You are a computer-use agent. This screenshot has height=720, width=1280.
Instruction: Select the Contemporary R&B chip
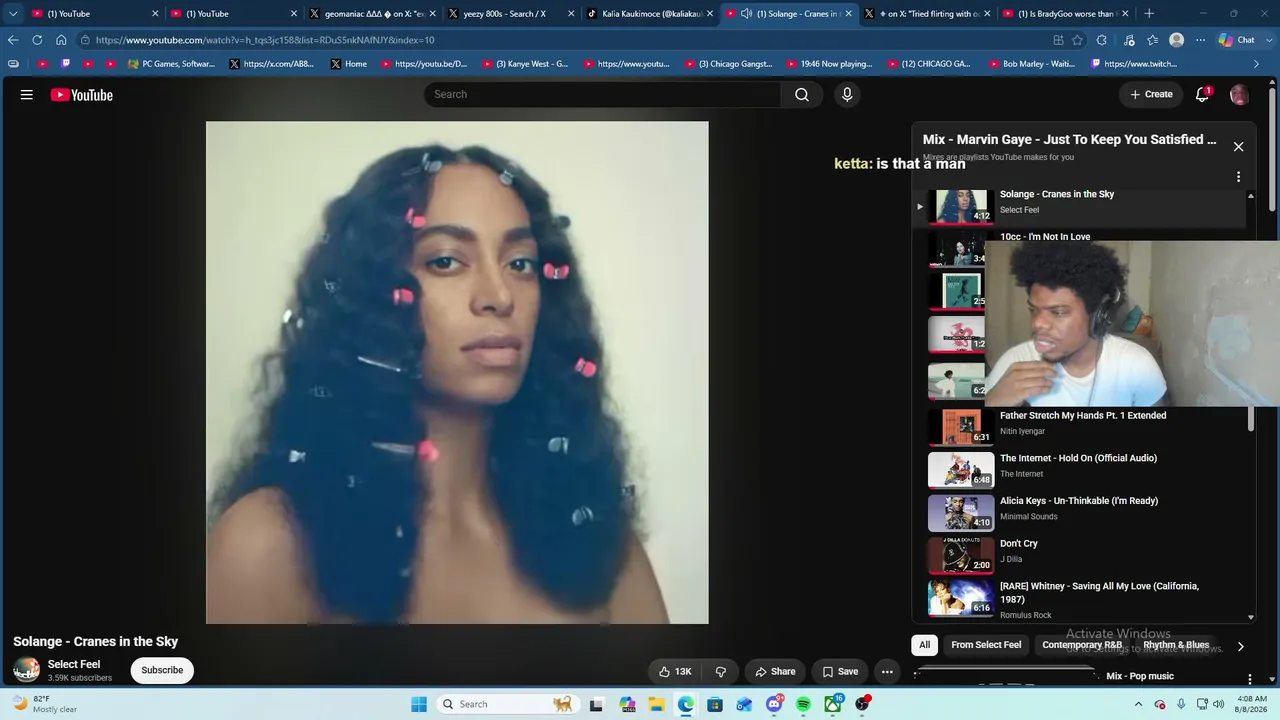(x=1082, y=645)
